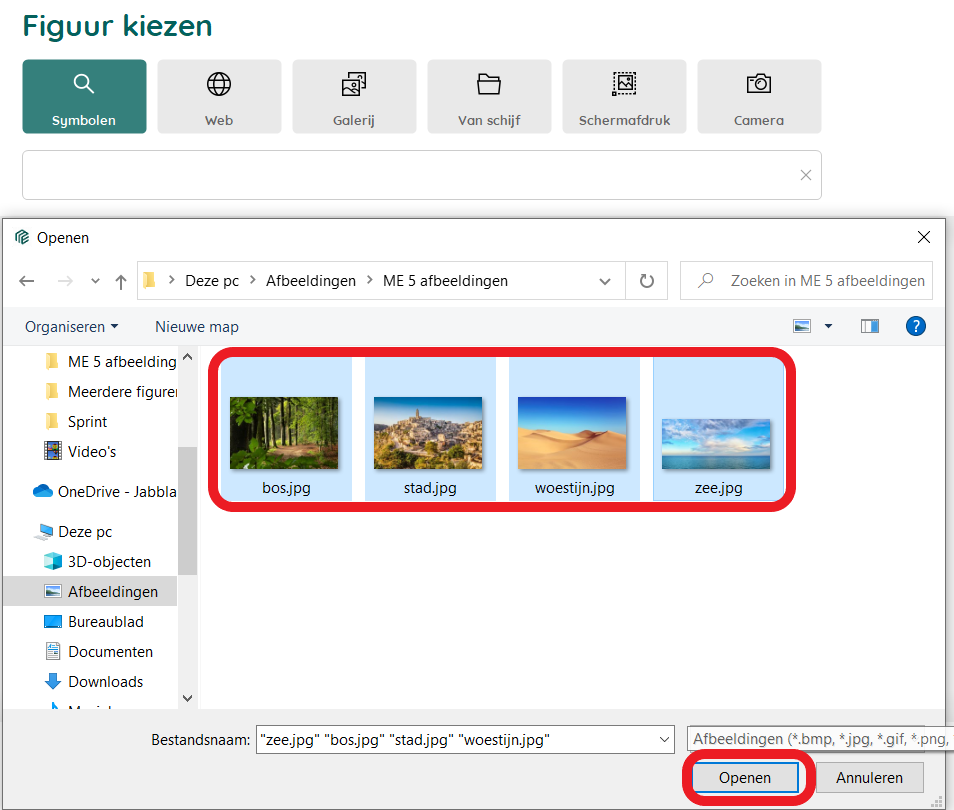The width and height of the screenshot is (954, 810).
Task: Open the Camera picture source
Action: pos(758,96)
